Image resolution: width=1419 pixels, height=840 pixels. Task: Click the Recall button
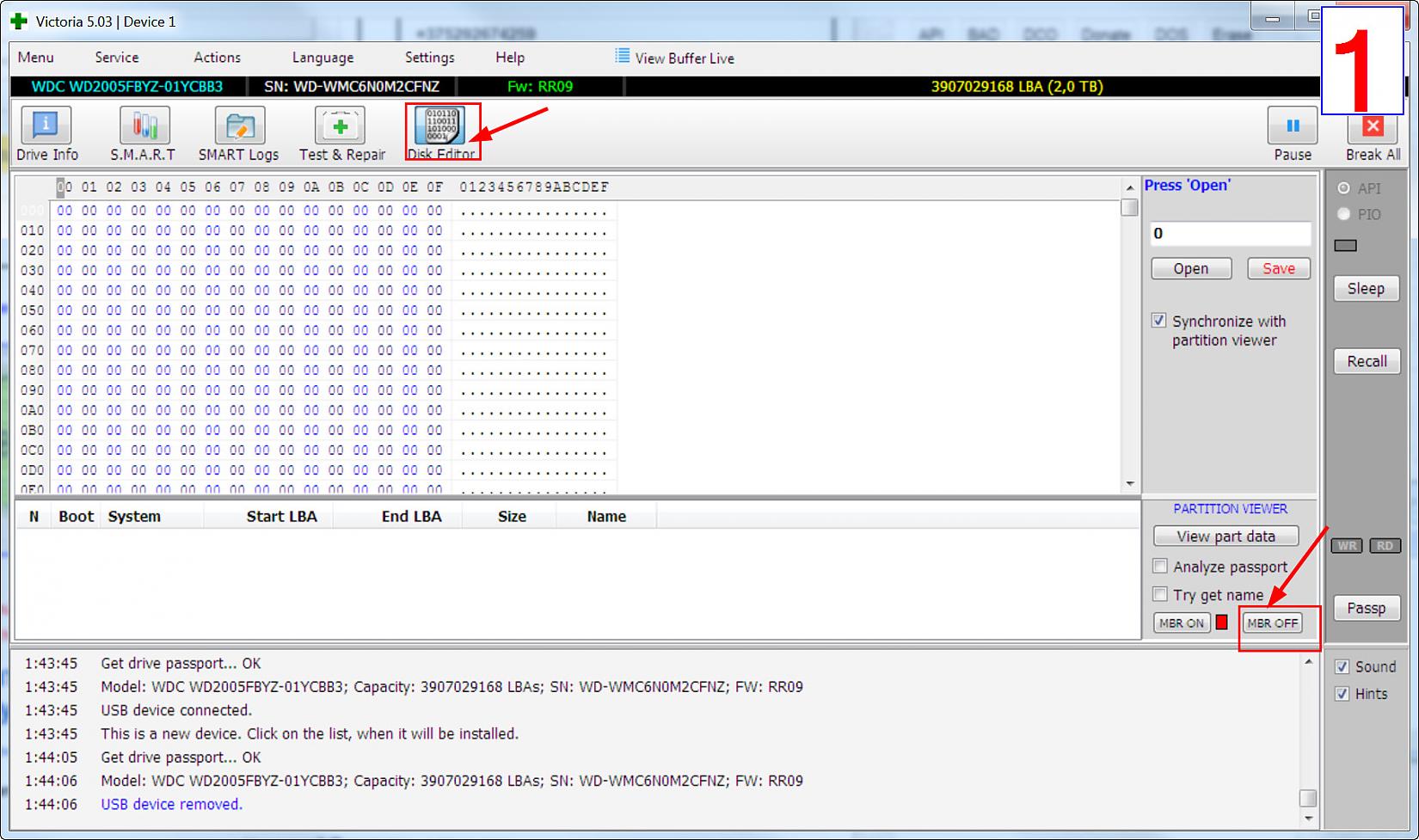click(1367, 361)
